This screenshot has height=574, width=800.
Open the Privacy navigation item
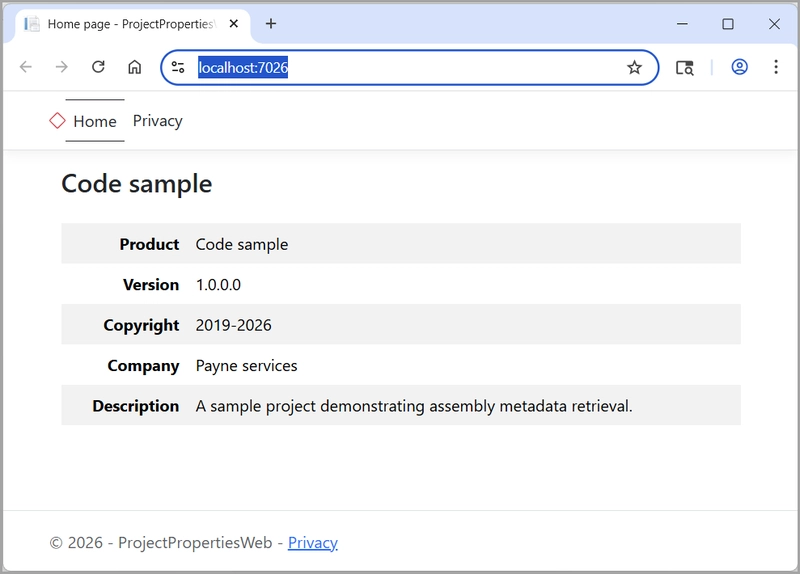pyautogui.click(x=158, y=121)
